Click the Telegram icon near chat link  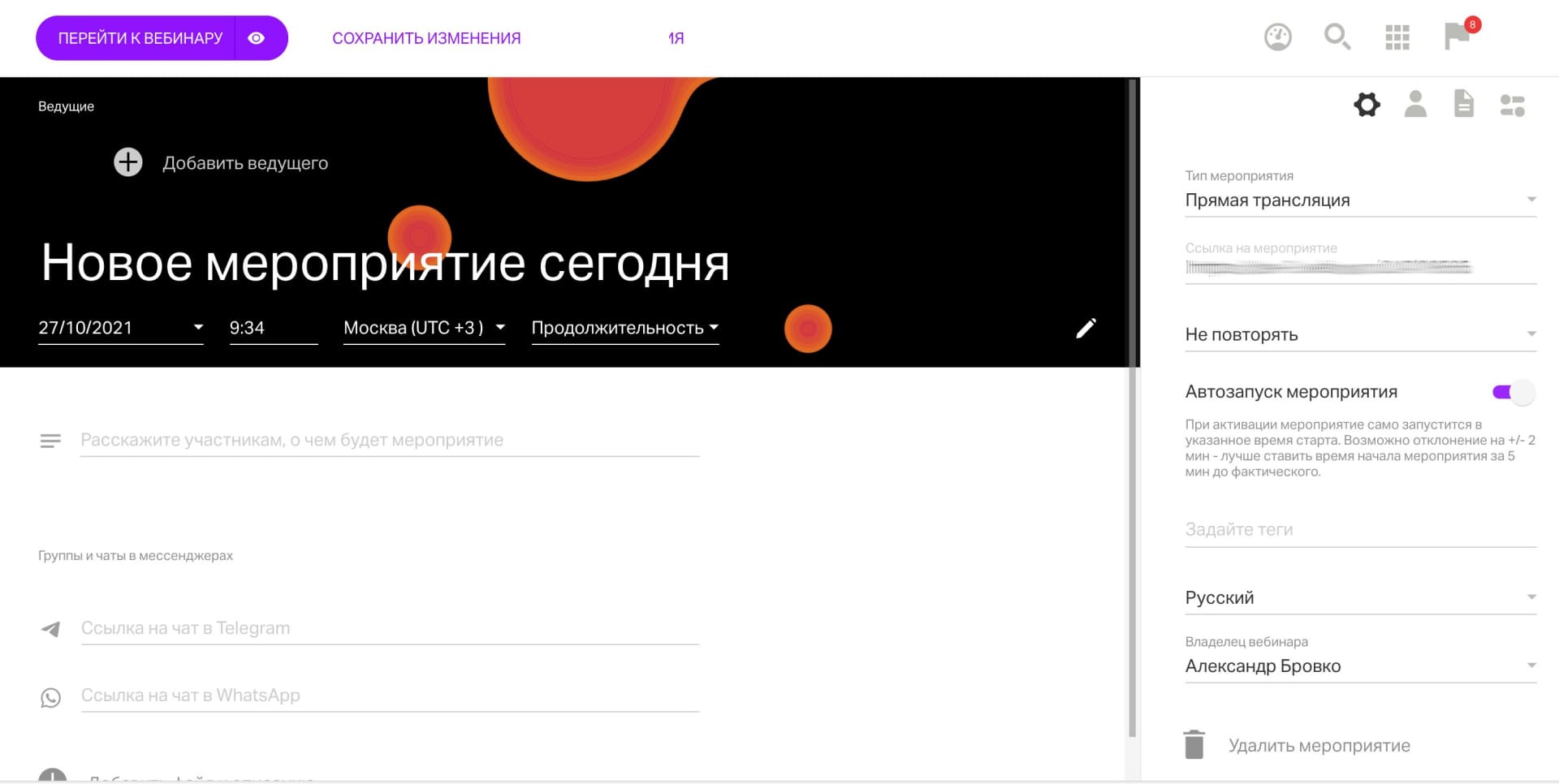[x=51, y=627]
